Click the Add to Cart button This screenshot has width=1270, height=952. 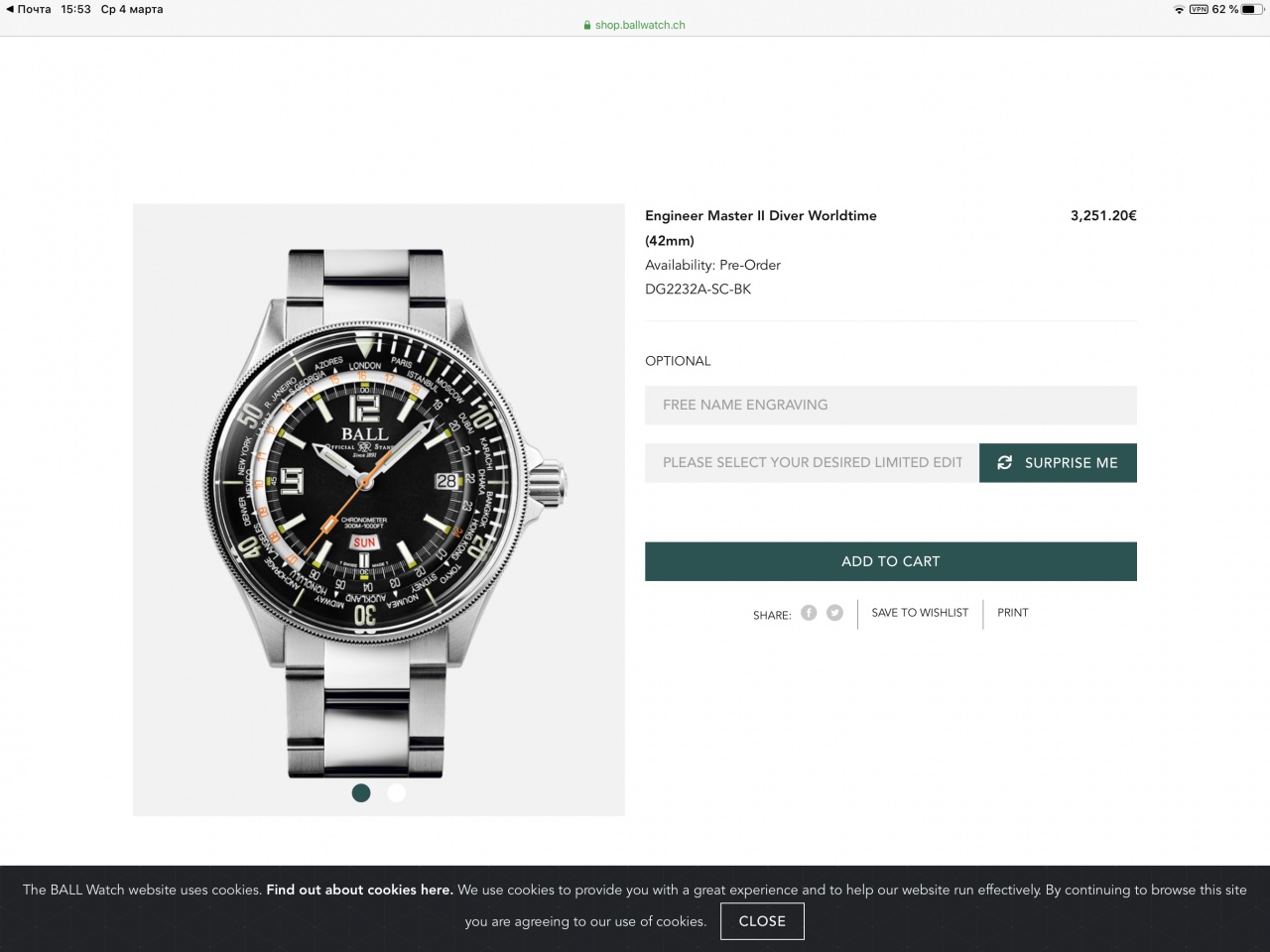890,561
